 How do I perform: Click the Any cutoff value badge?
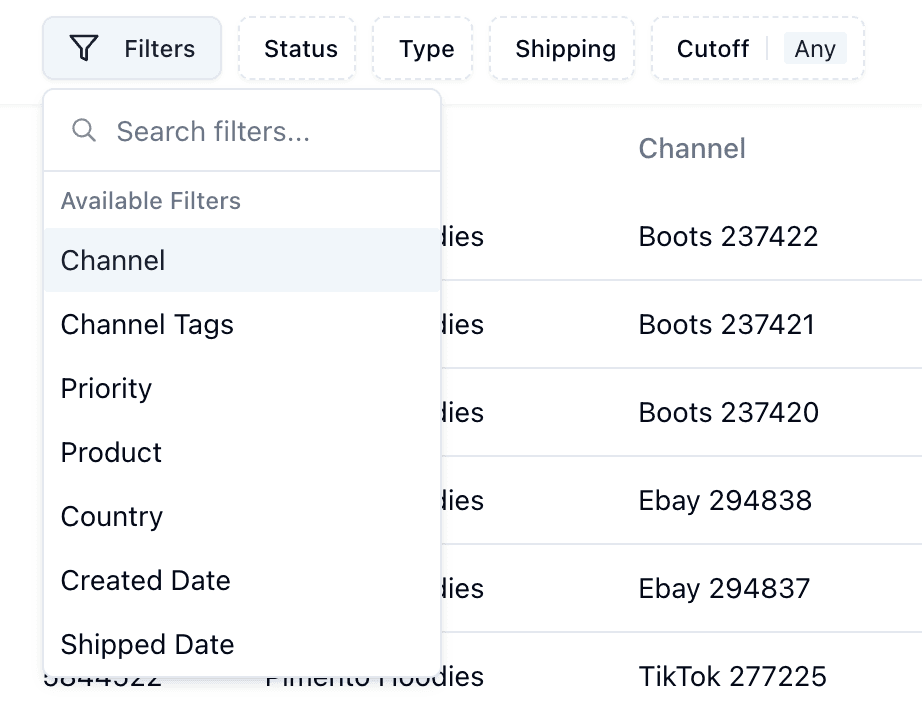(815, 49)
